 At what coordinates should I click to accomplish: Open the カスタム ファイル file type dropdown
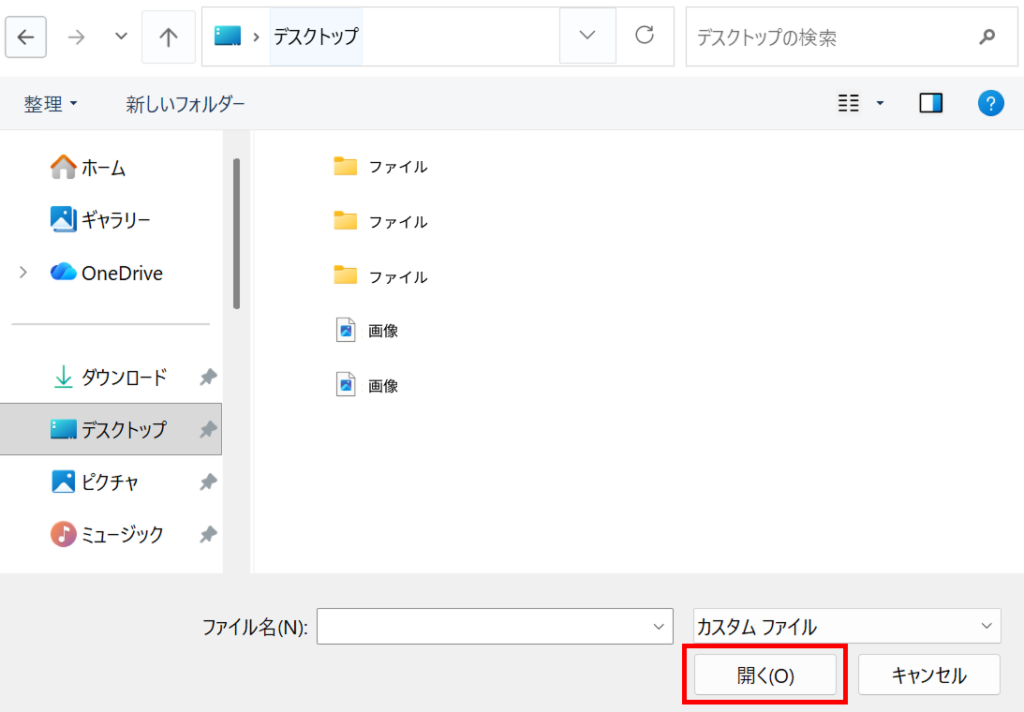[846, 627]
